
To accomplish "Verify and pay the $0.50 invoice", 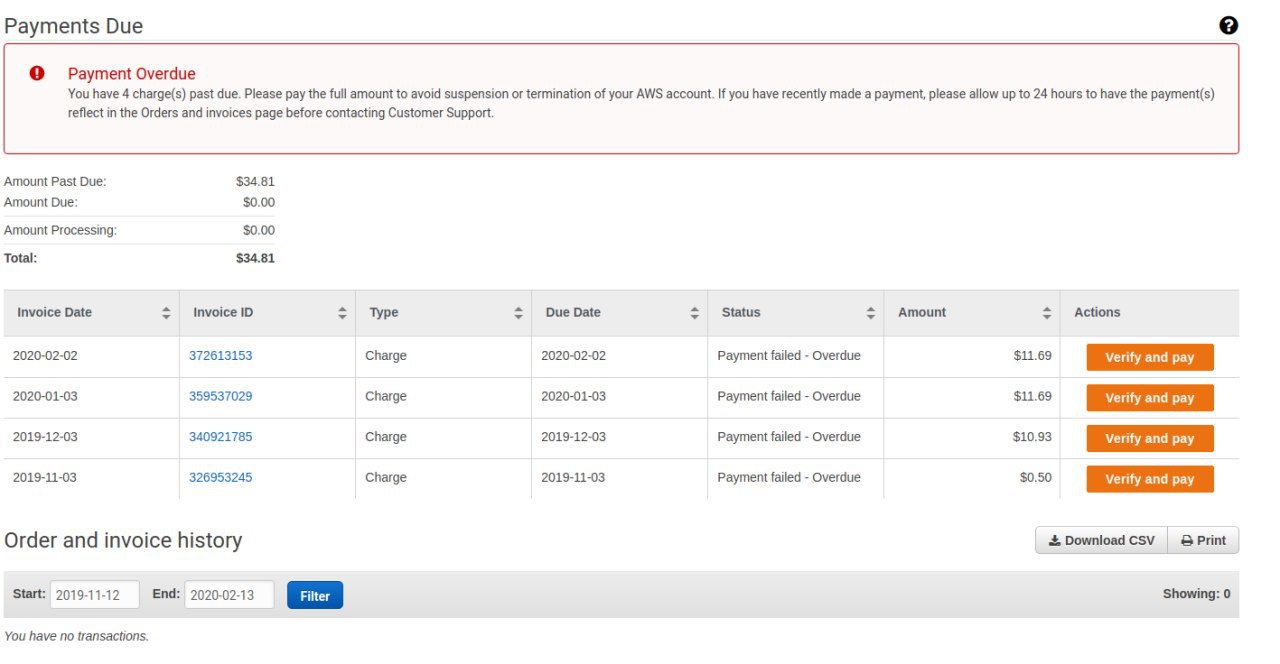I will coord(1149,479).
